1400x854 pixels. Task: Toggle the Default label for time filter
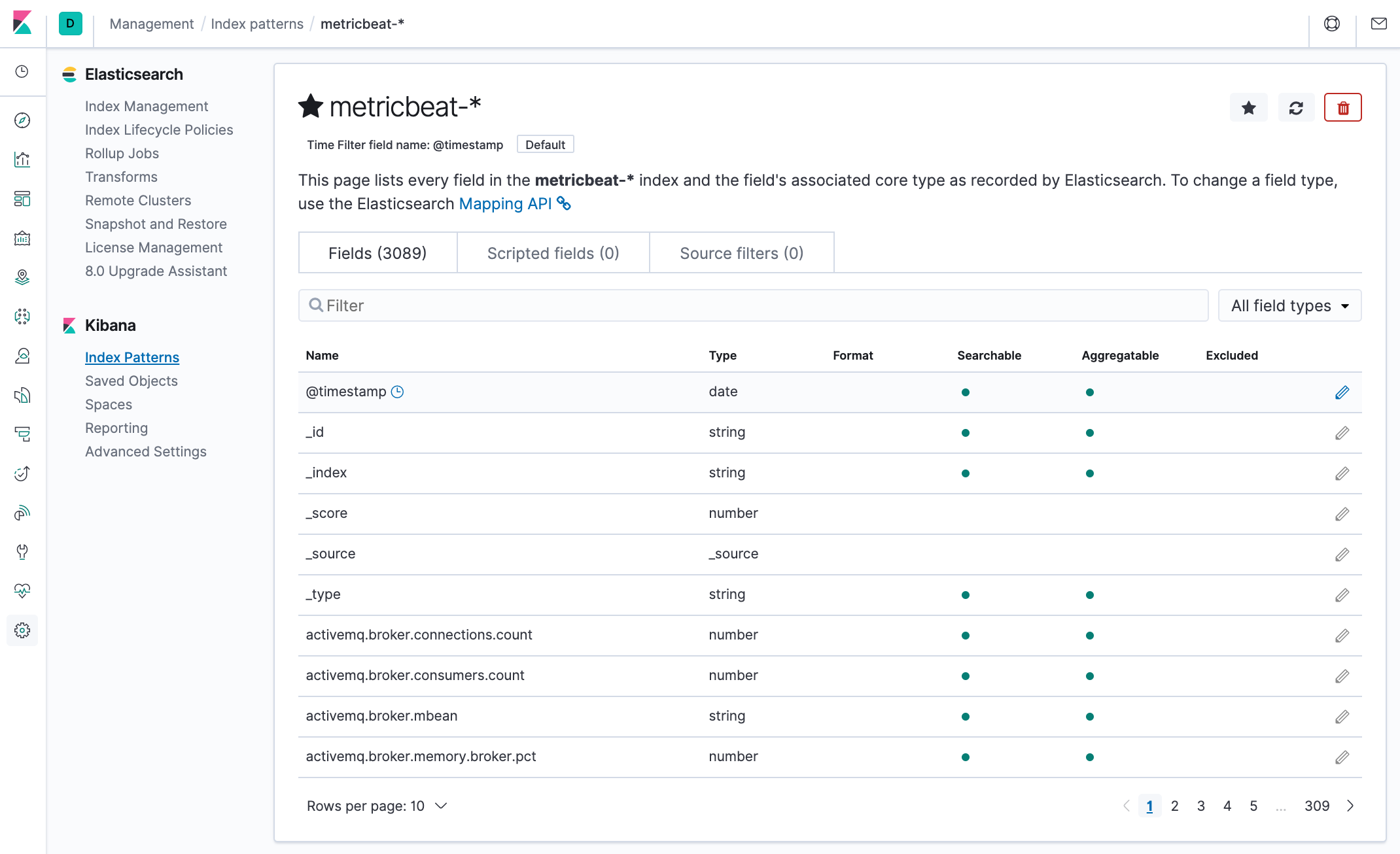coord(545,144)
